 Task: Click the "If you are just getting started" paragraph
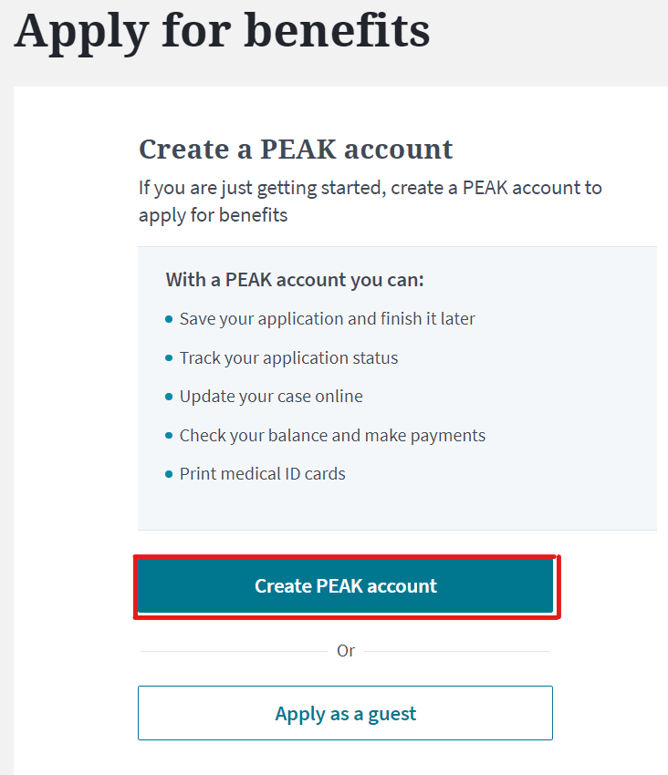(x=370, y=201)
